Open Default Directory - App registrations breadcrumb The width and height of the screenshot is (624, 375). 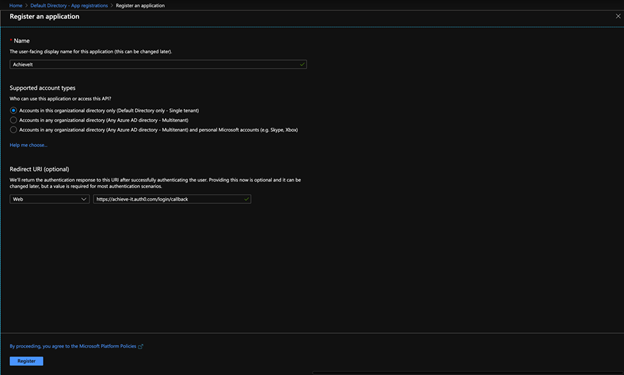tap(69, 6)
